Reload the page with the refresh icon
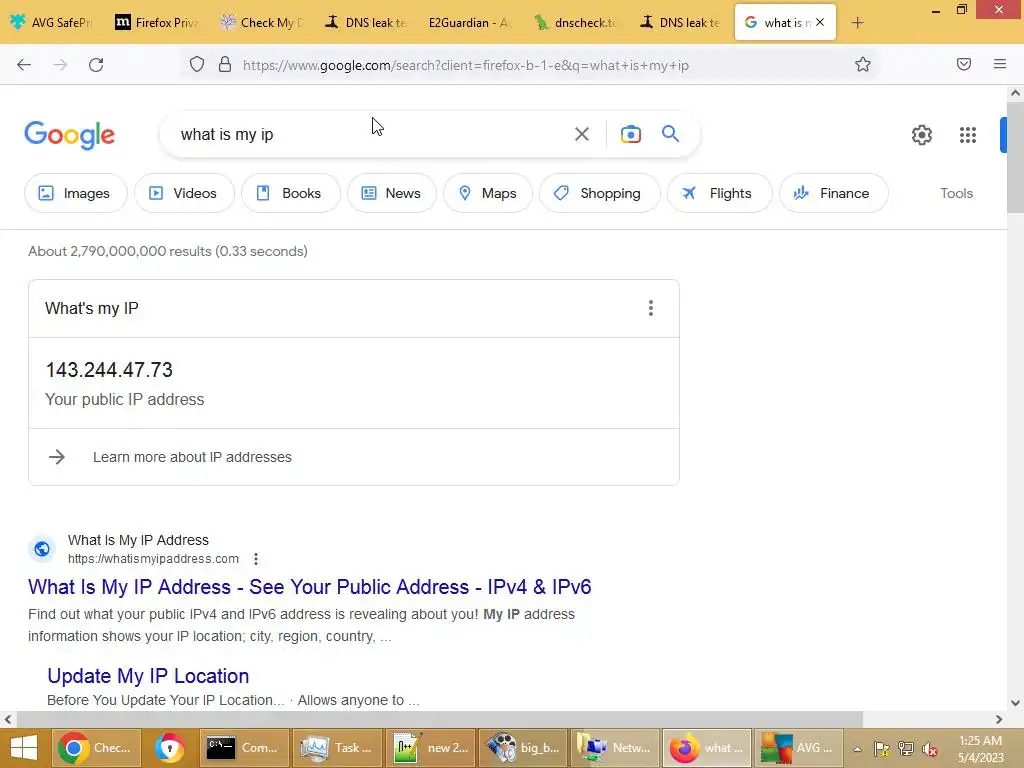The image size is (1024, 768). tap(96, 65)
